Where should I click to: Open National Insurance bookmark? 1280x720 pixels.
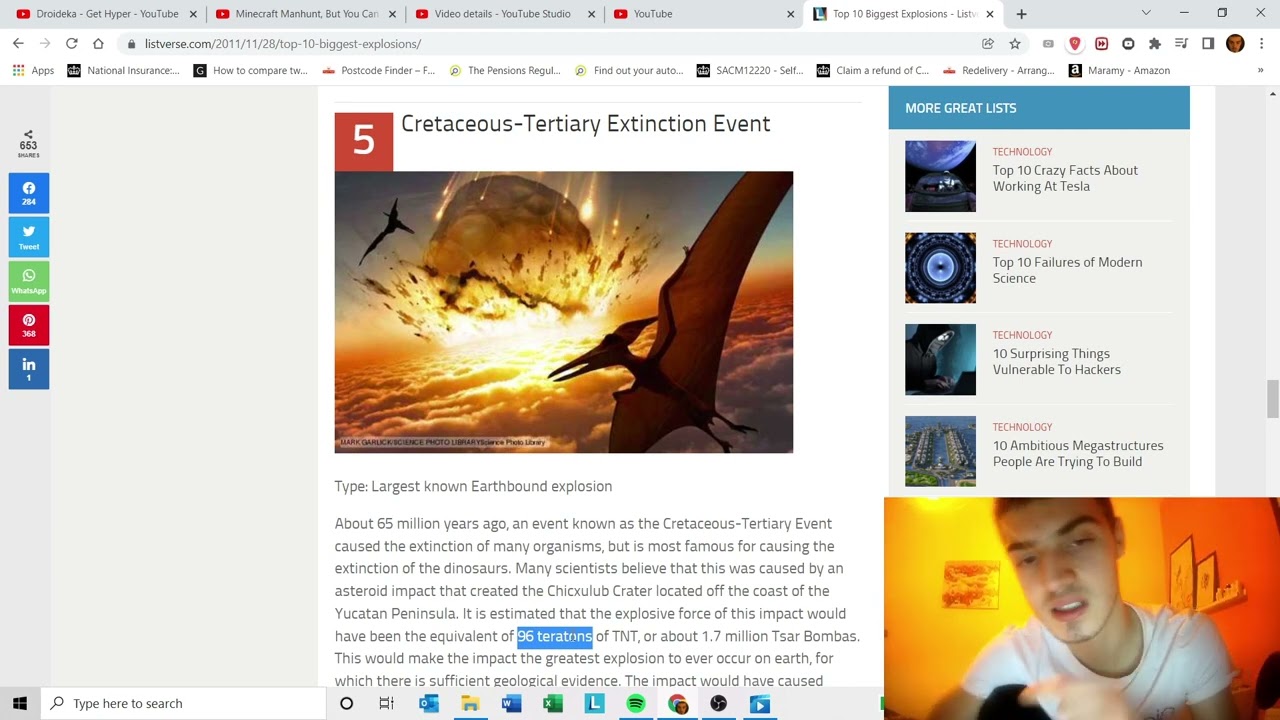(x=123, y=71)
